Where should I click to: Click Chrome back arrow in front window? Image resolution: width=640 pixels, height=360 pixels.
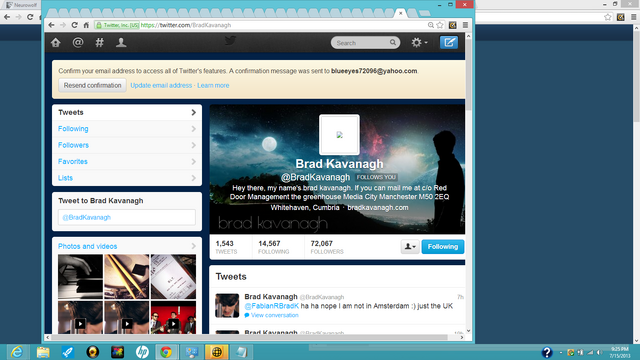click(51, 25)
